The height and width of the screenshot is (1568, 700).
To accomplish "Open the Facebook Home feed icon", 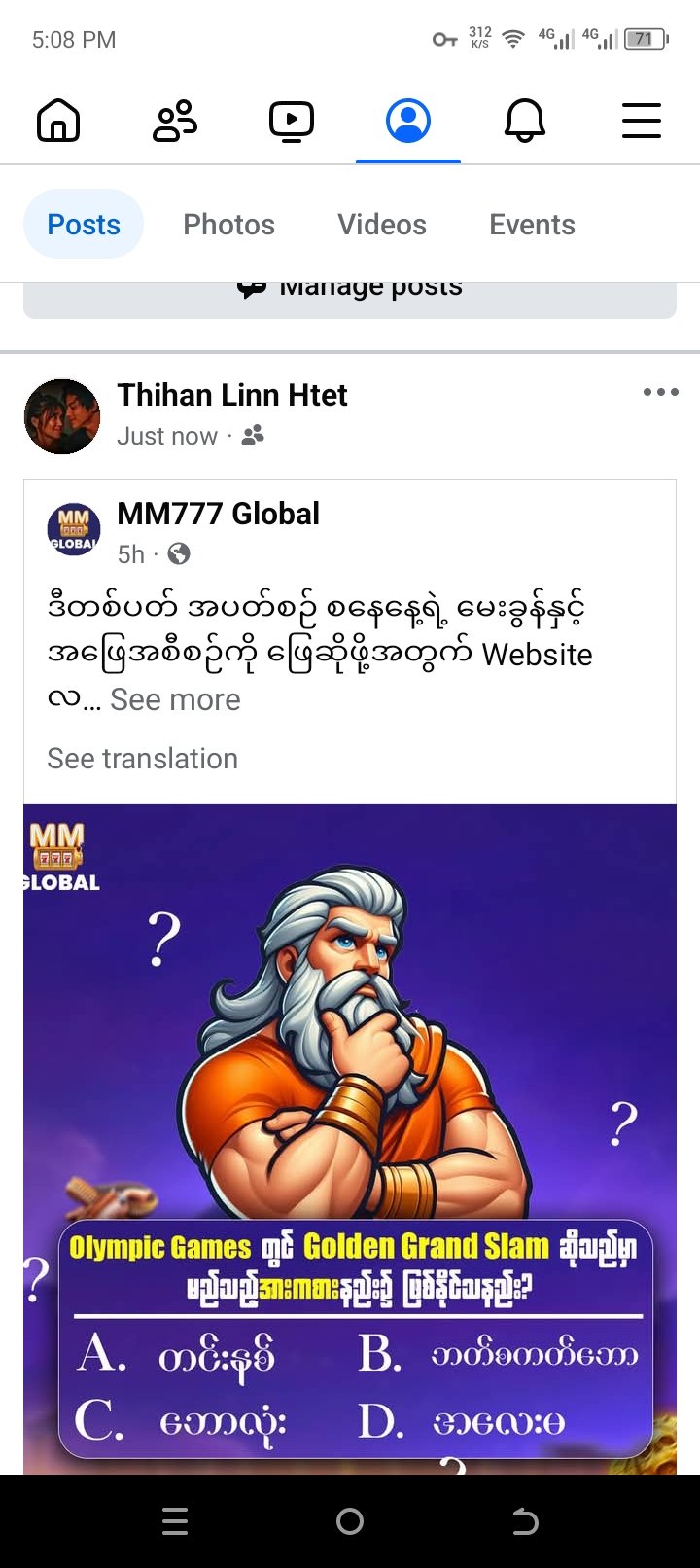I will [58, 122].
